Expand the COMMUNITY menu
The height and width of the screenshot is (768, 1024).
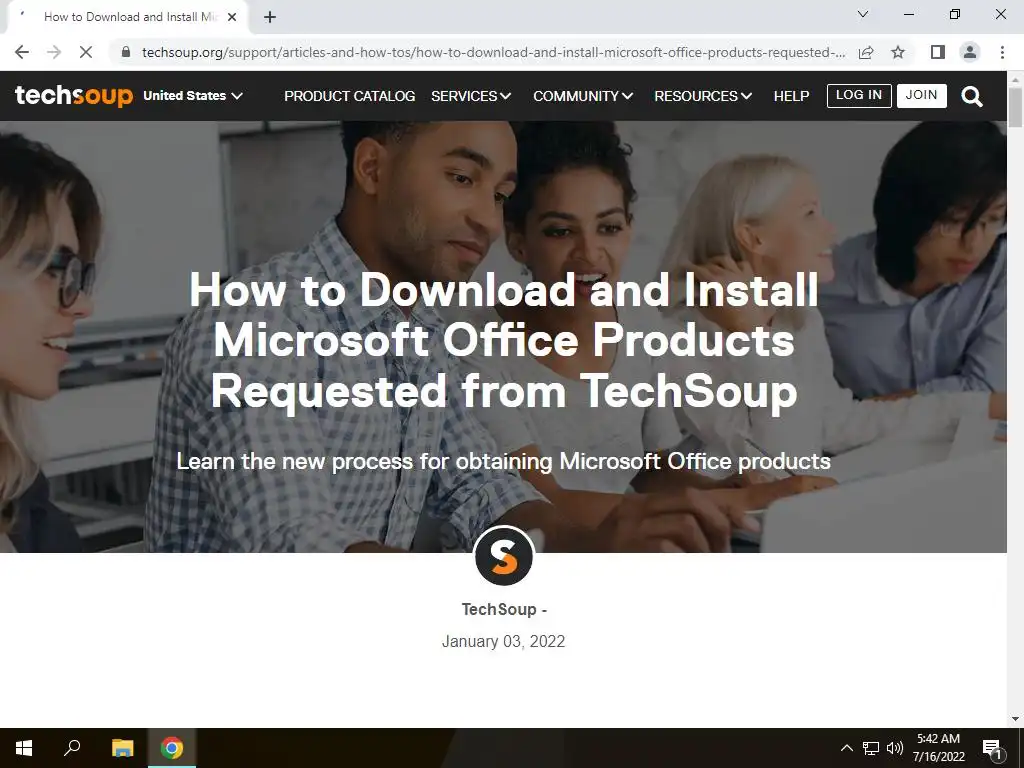583,96
